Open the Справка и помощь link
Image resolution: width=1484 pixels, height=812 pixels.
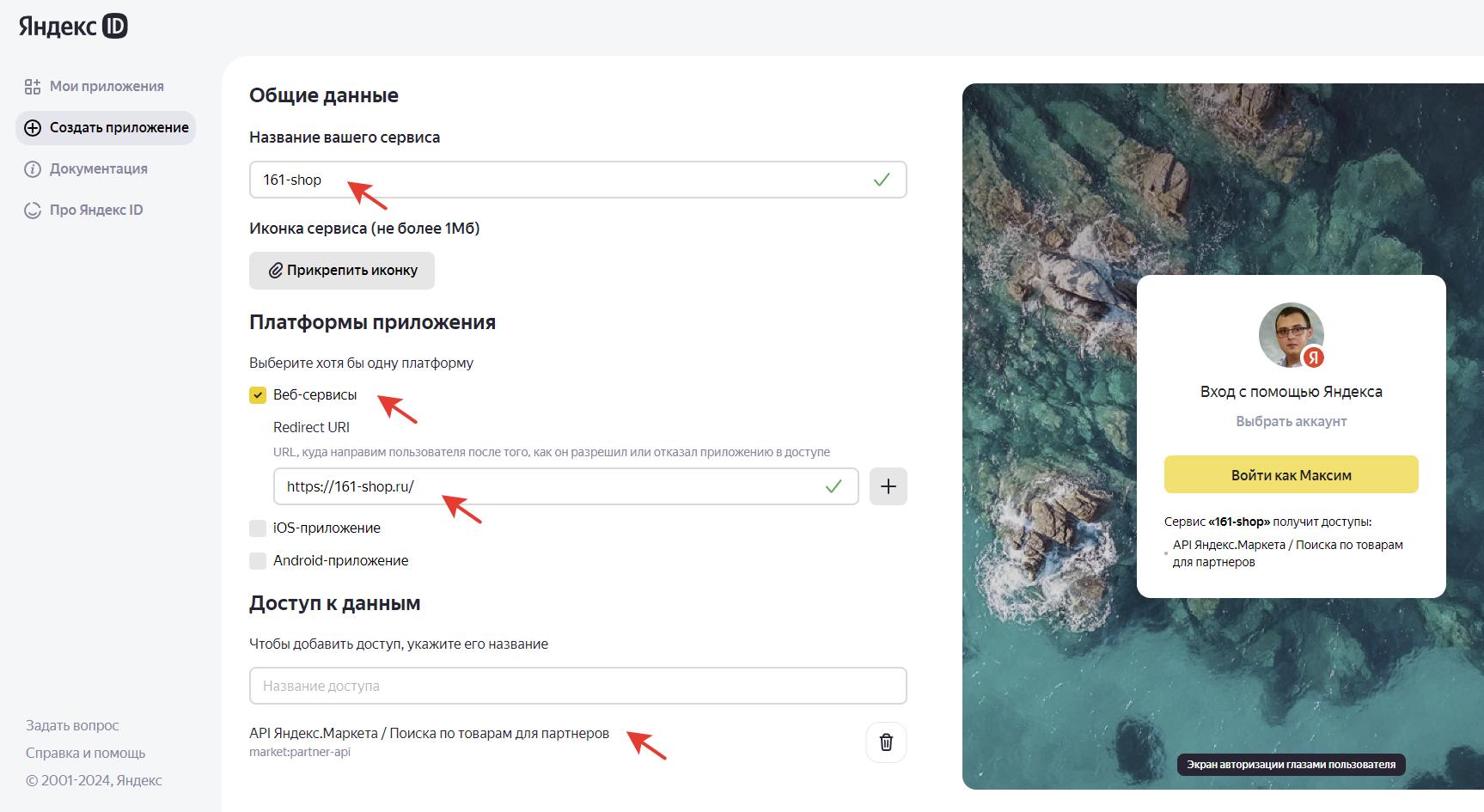click(85, 753)
